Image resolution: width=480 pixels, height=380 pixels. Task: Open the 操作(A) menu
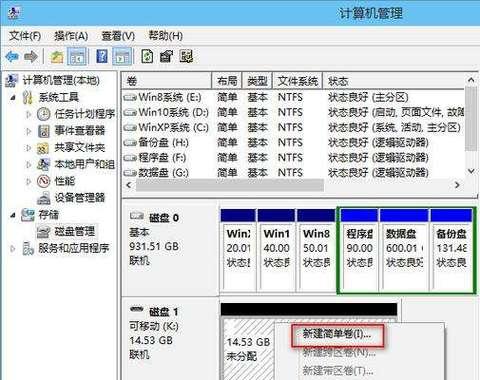(x=71, y=36)
